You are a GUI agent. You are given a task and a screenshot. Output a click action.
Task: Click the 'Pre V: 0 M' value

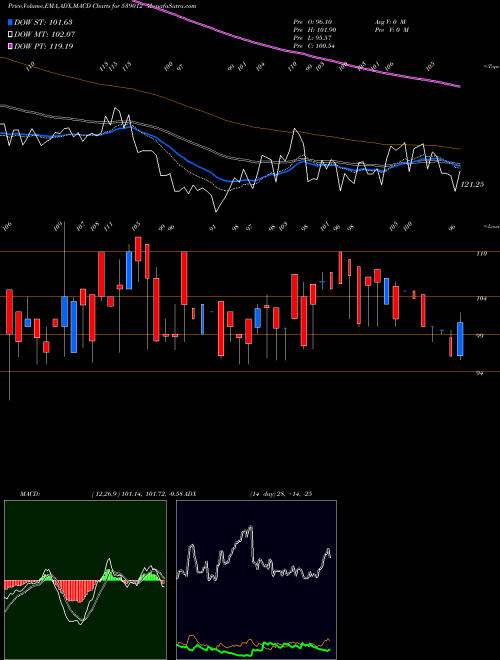pos(391,30)
